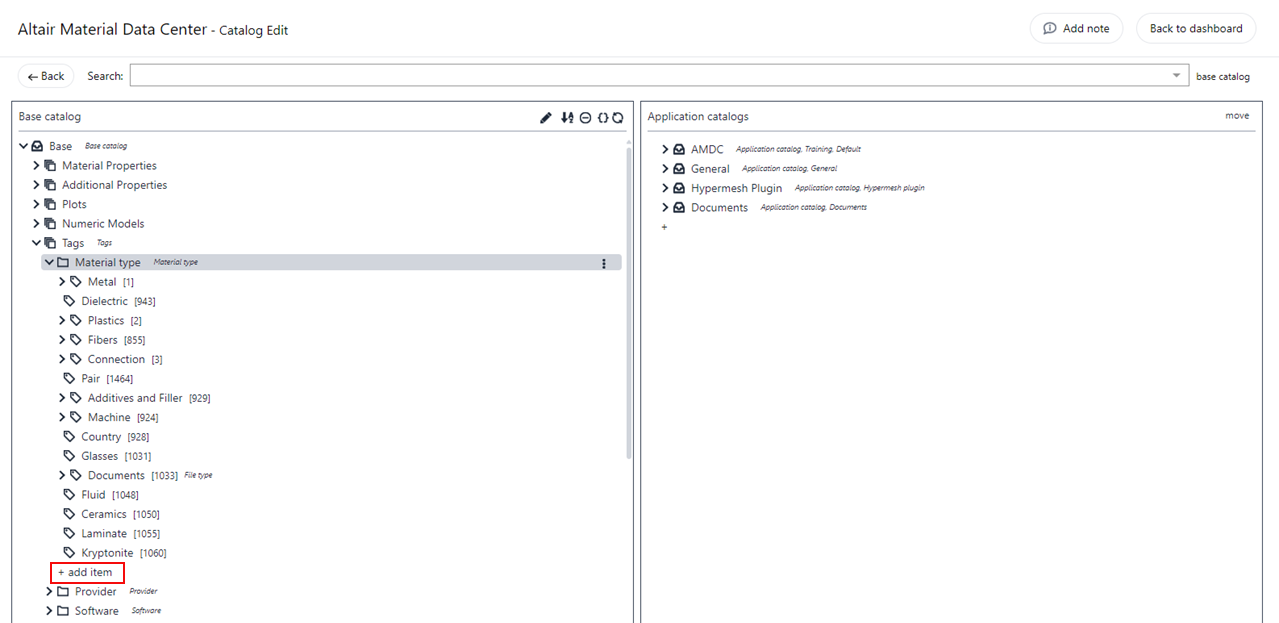Screen dimensions: 1279x623
Task: Click the tag icon beside Dielectric
Action: 69,301
